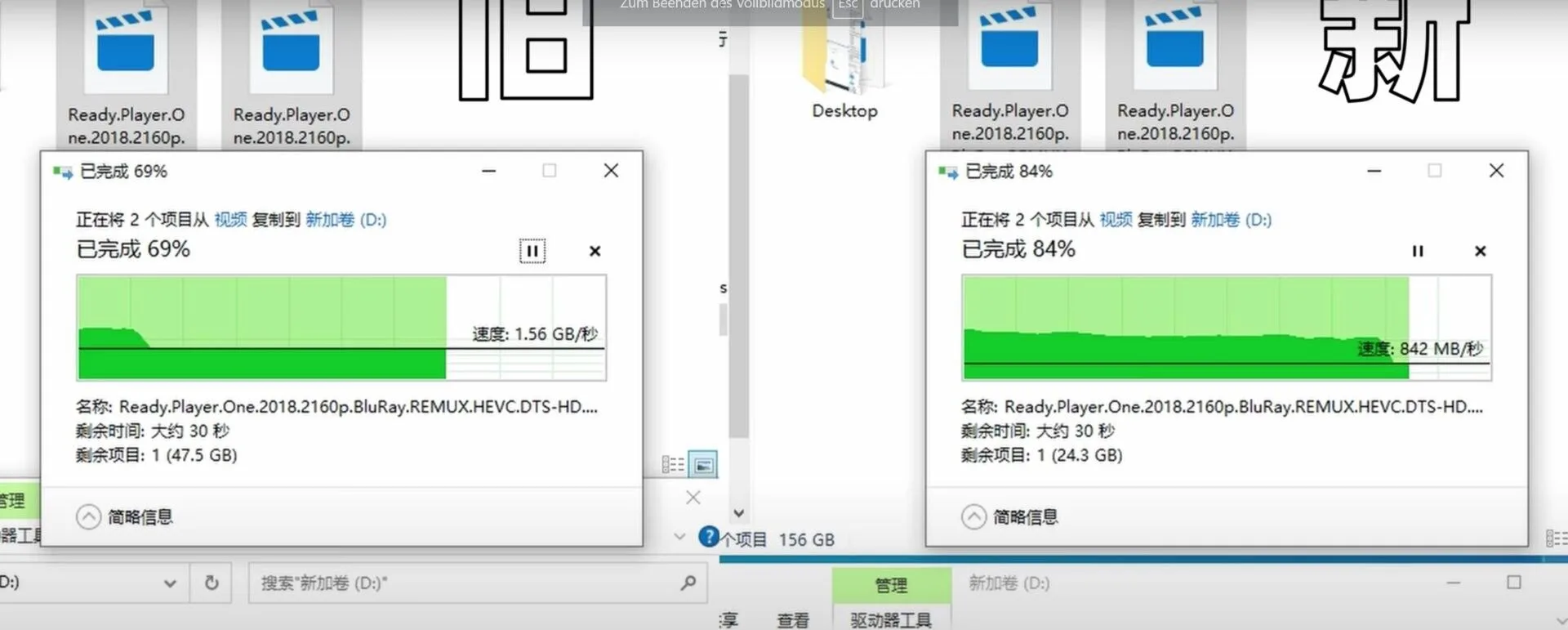Pause the 69% copy operation
Viewport: 1568px width, 630px height.
[532, 251]
